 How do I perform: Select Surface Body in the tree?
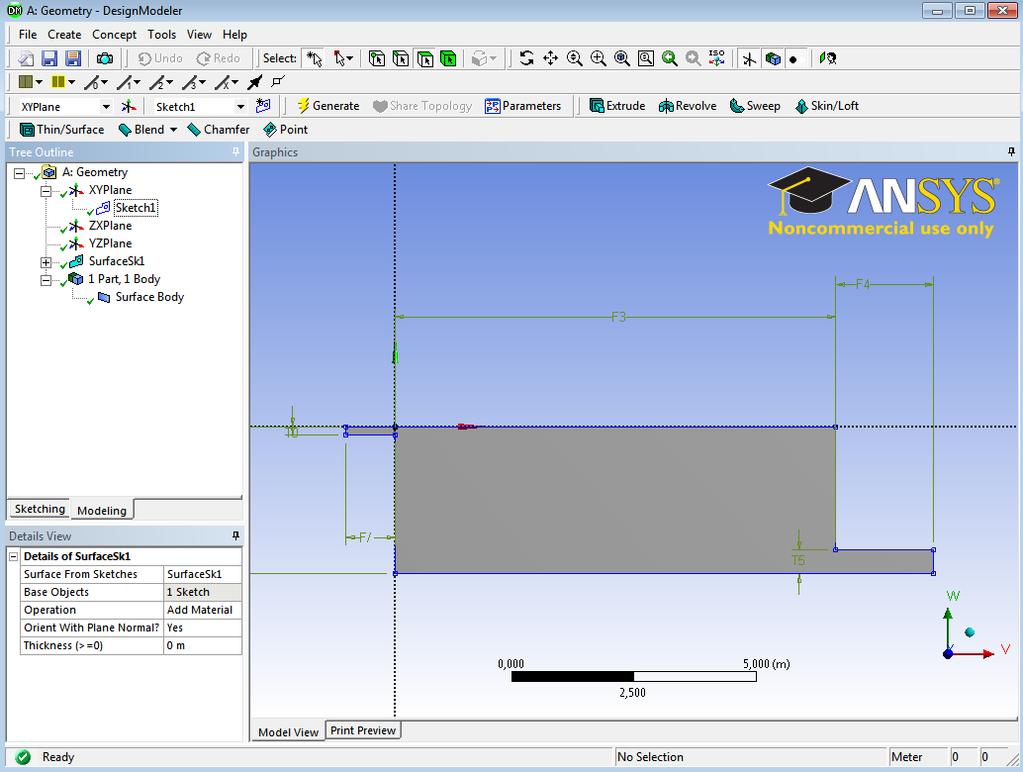coord(149,297)
